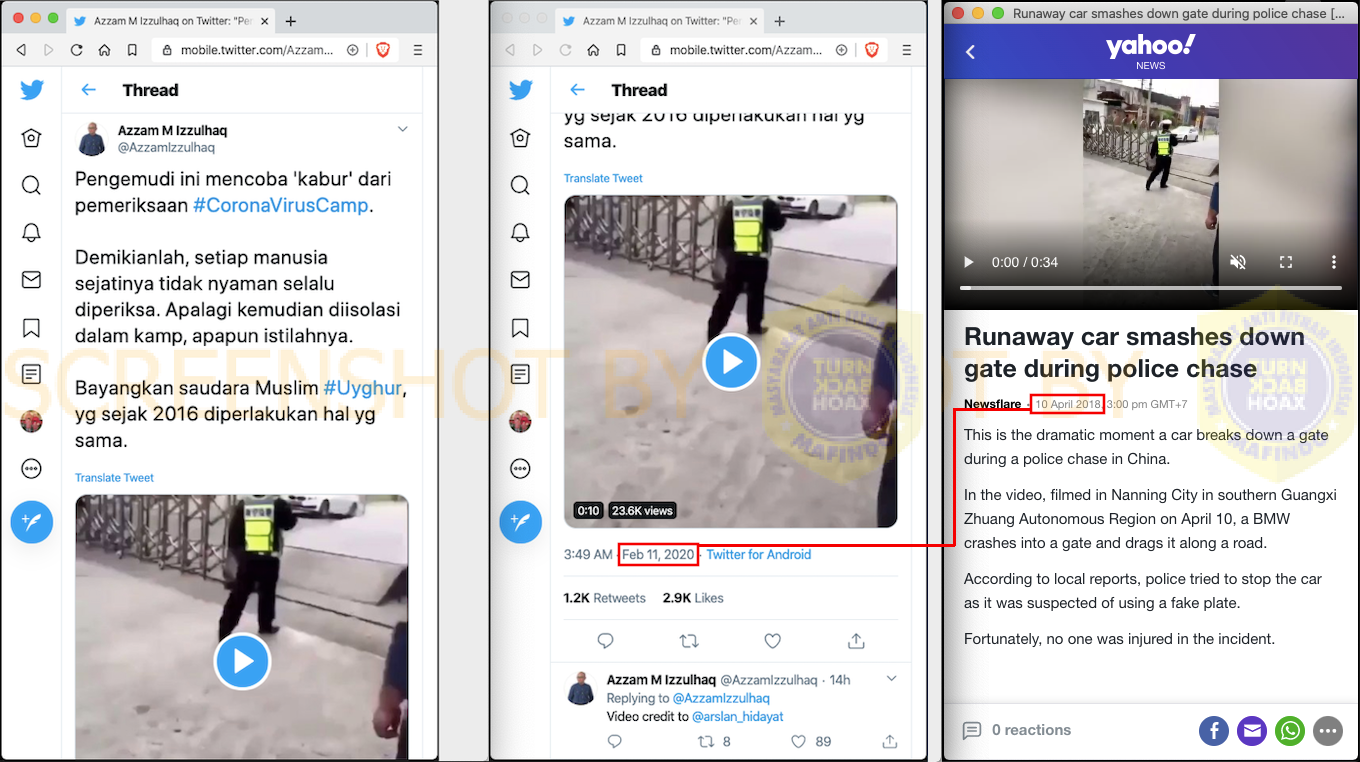Play the tweet video showing 23.6K views
This screenshot has width=1360, height=762.
click(731, 362)
